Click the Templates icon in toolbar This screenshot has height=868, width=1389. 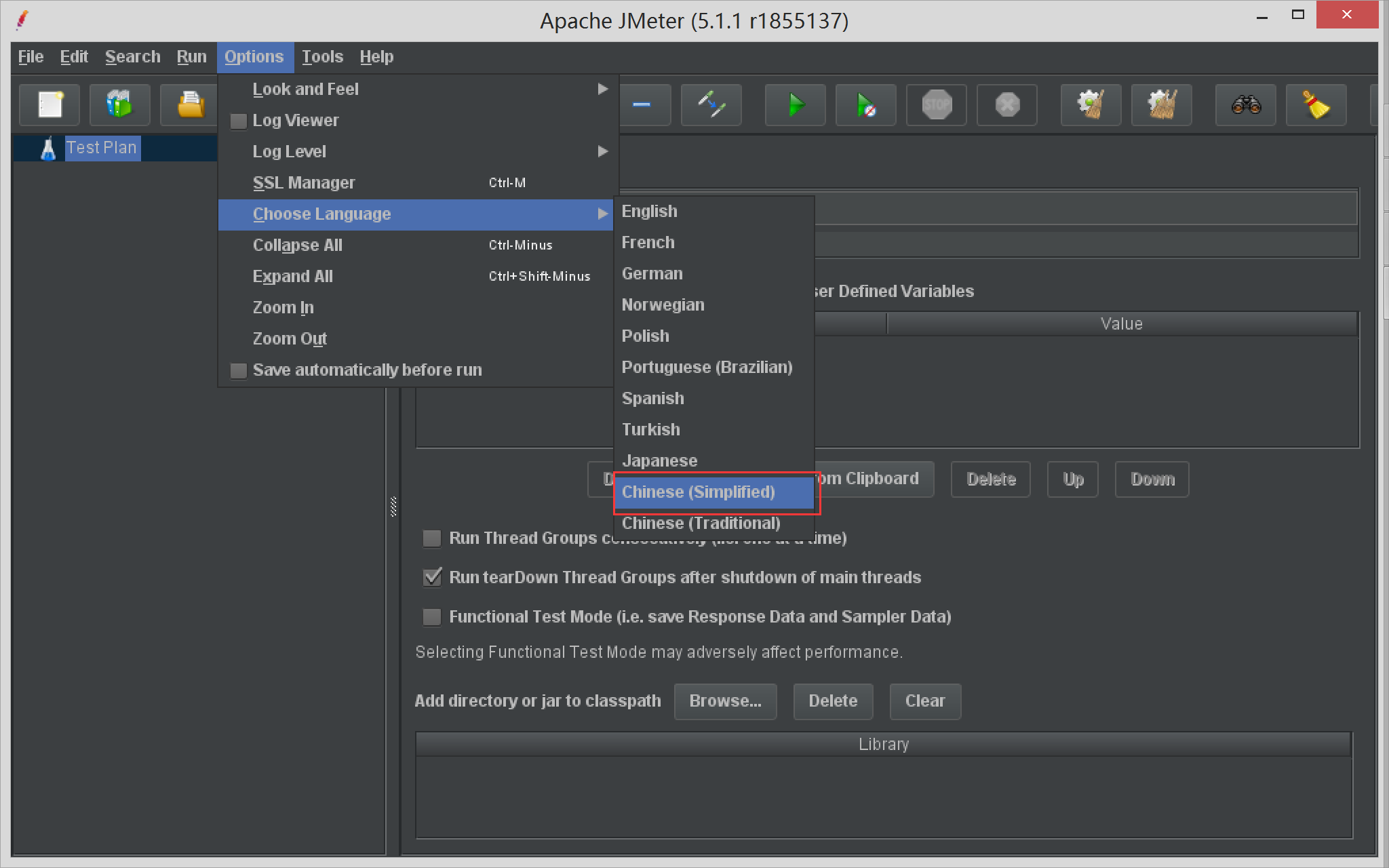click(x=119, y=105)
